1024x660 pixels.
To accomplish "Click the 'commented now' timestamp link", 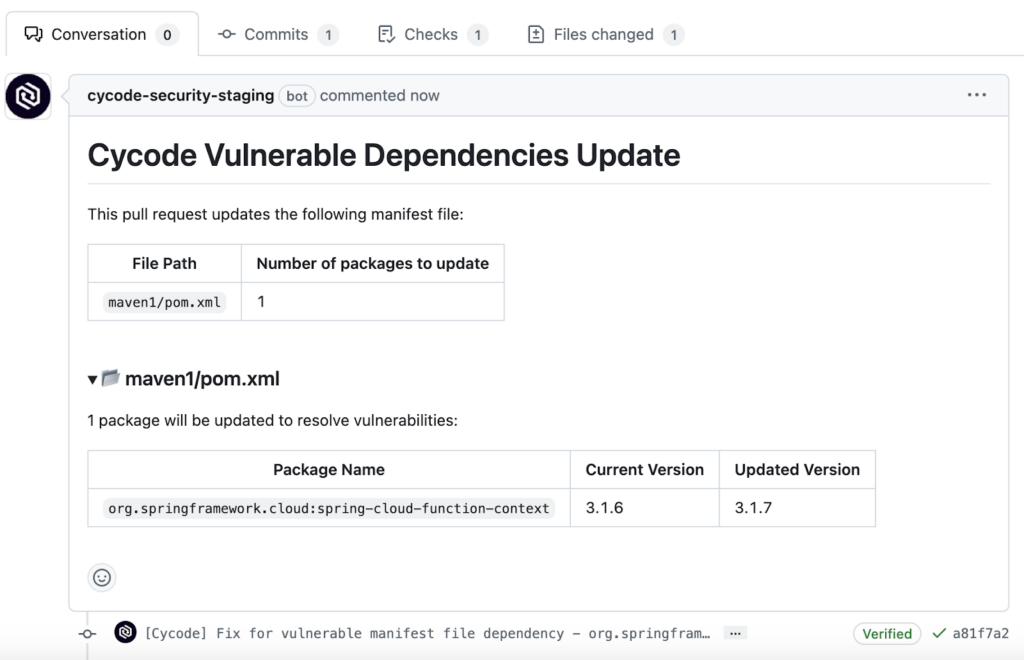I will click(379, 95).
